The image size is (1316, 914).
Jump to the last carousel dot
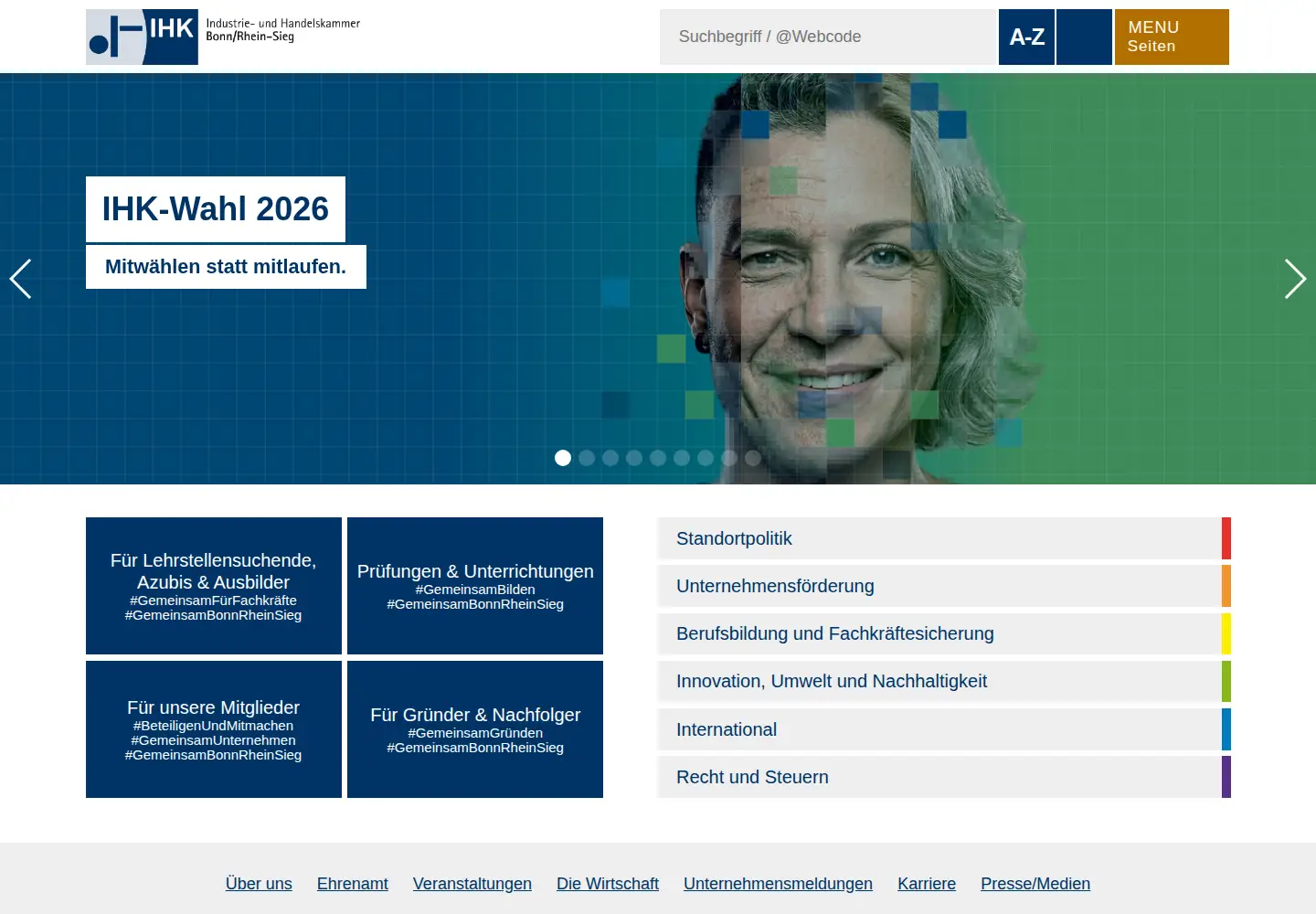click(753, 458)
